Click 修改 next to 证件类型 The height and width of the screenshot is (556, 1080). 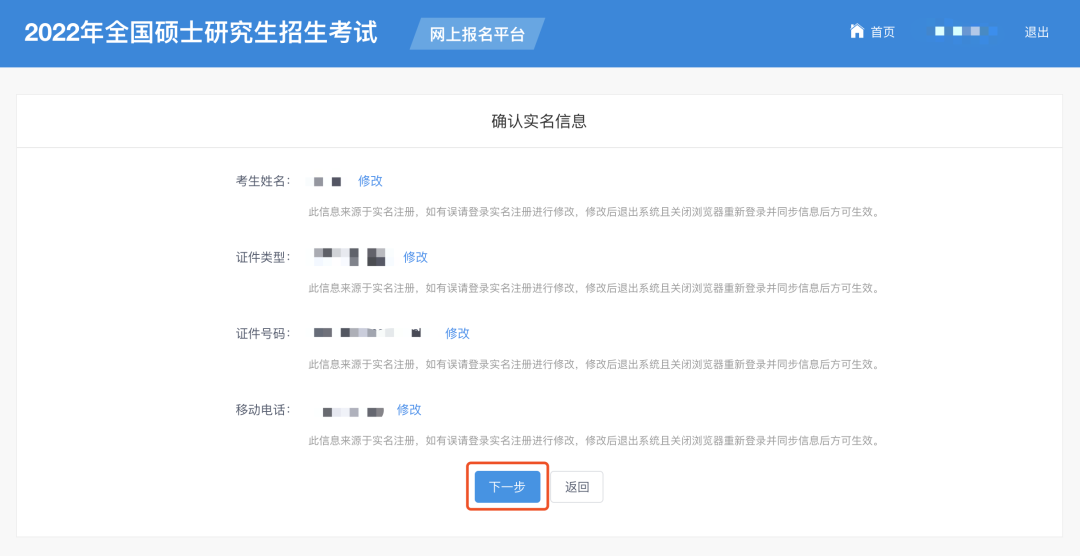coord(415,257)
